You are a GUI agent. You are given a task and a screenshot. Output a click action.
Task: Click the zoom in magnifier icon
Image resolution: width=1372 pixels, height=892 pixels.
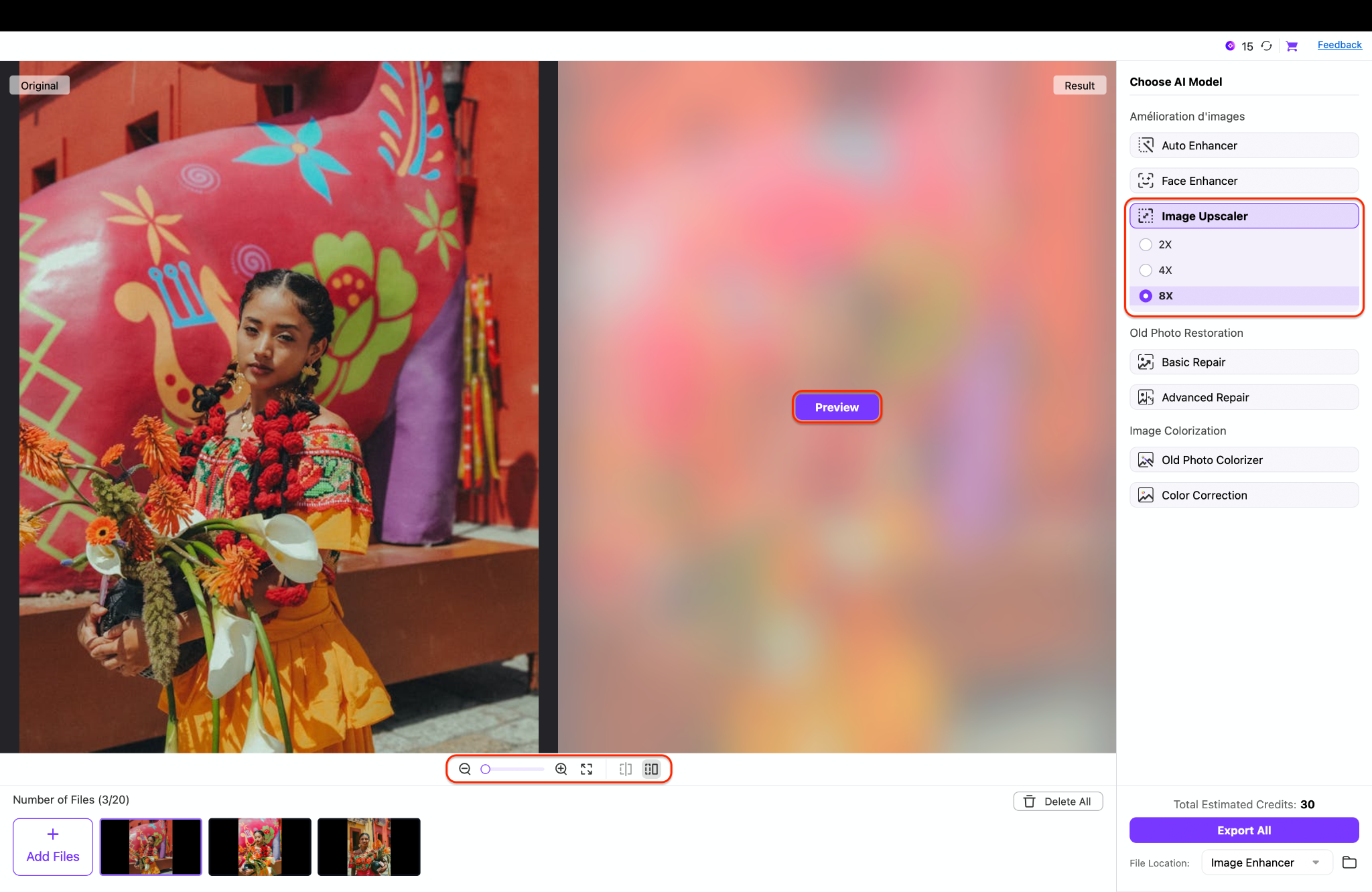pos(561,769)
